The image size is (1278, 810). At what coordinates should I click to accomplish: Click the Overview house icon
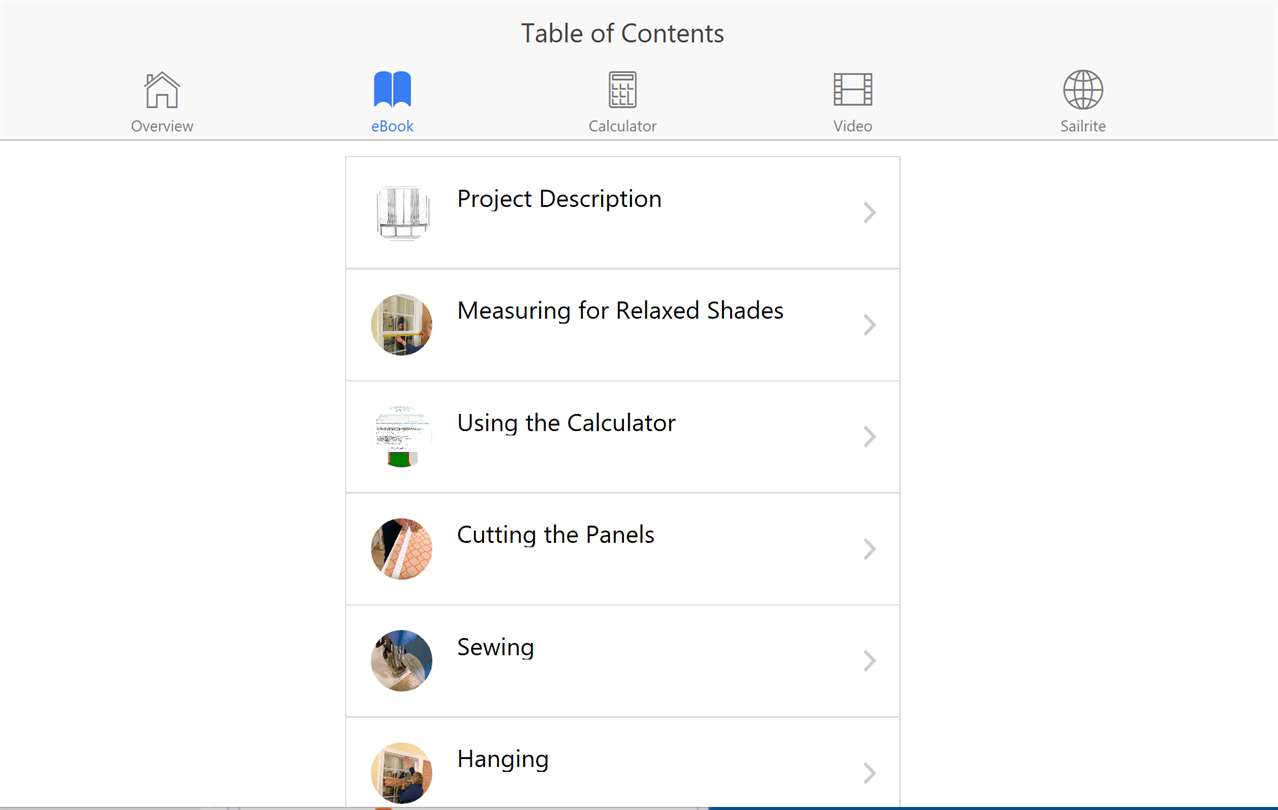(162, 90)
